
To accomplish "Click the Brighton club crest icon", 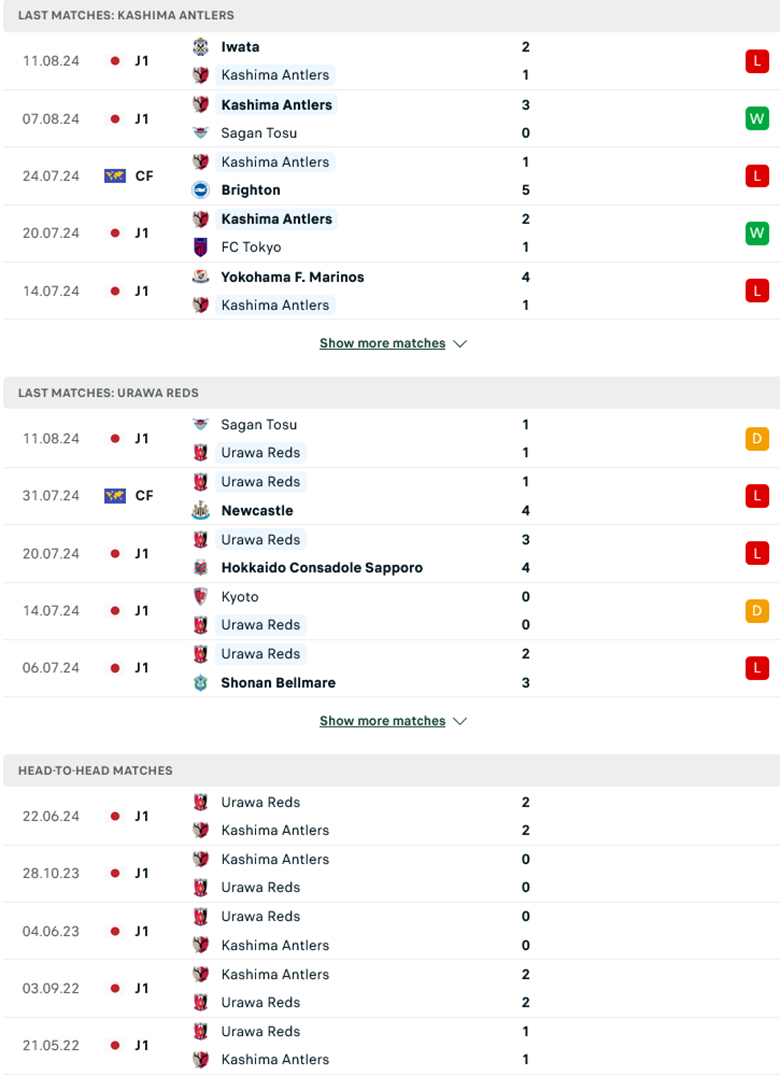I will 201,190.
